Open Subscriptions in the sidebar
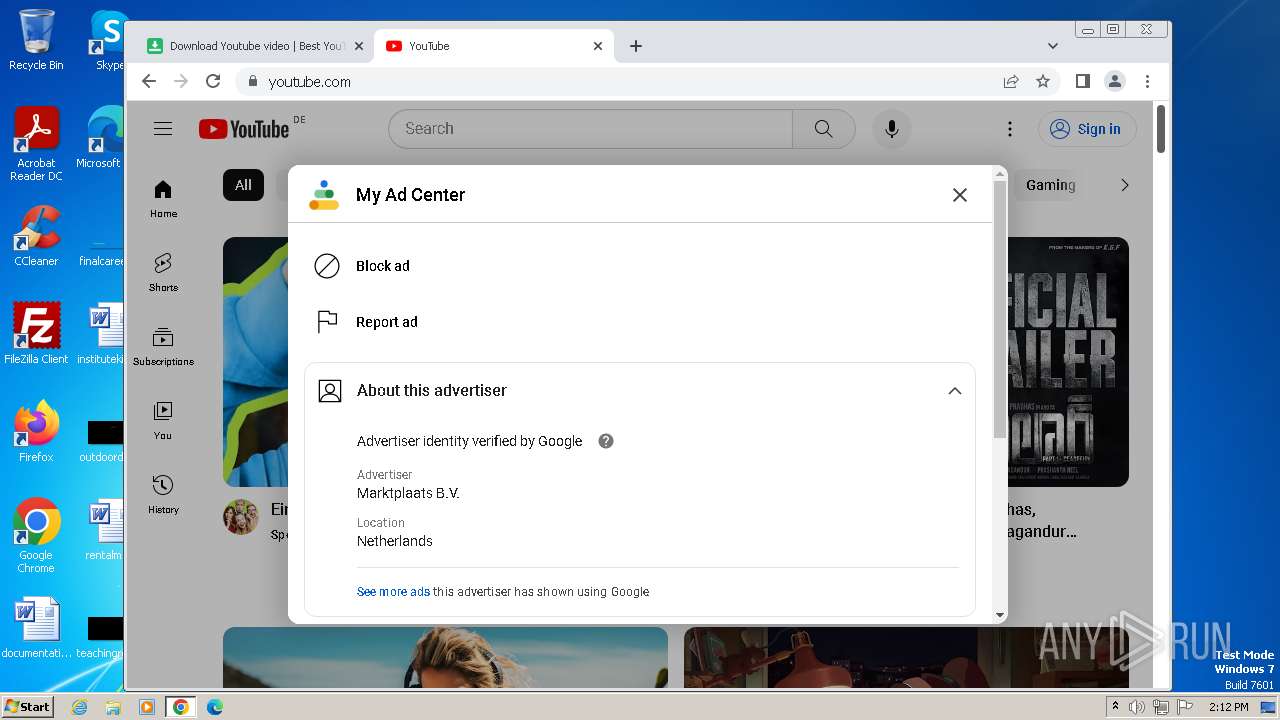 163,347
